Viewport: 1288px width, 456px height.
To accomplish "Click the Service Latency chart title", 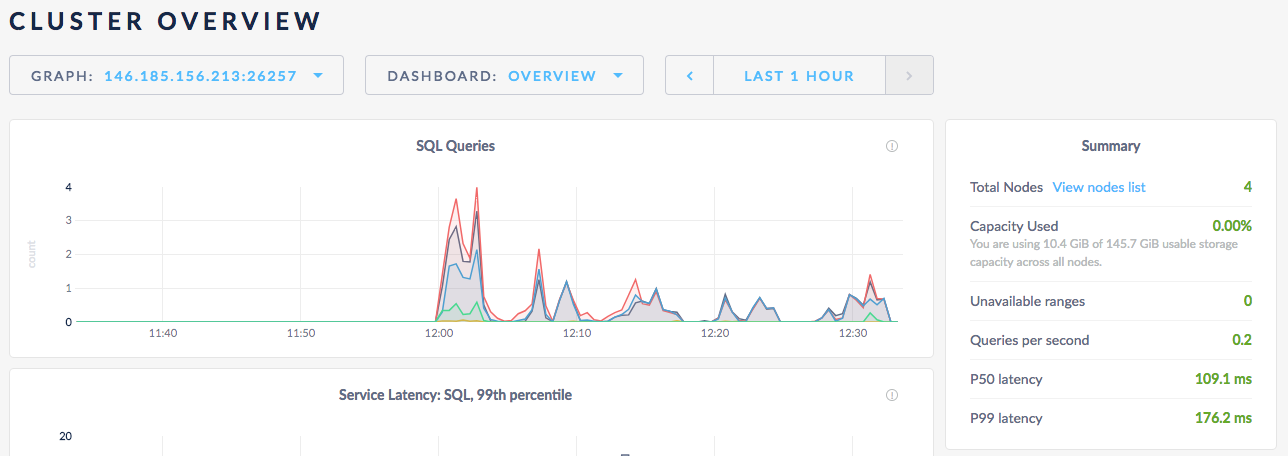I will tap(455, 395).
